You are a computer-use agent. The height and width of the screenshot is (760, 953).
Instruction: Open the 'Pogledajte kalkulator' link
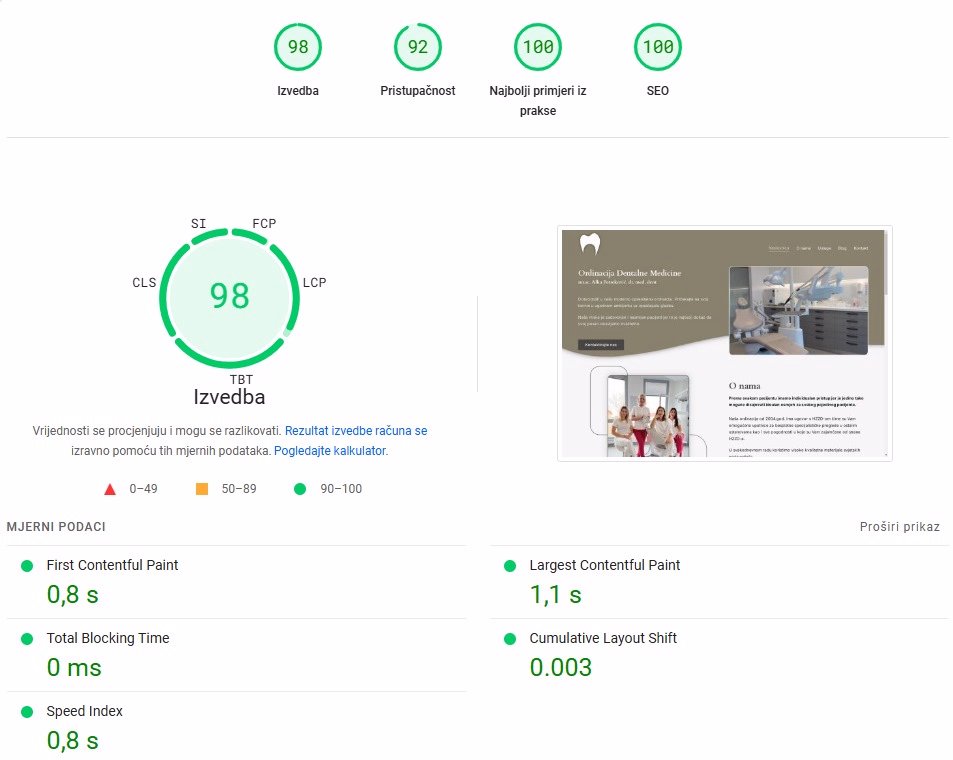point(330,451)
